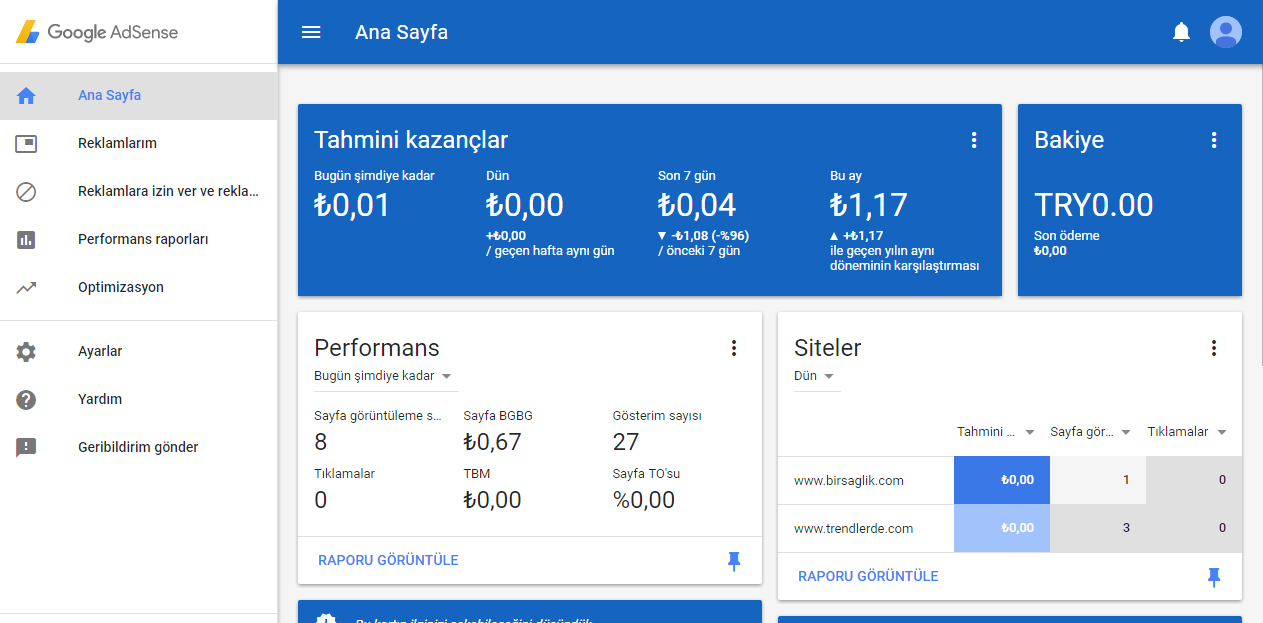The width and height of the screenshot is (1263, 623).
Task: Click the Sayfa TO'su %0,00 metric
Action: [644, 499]
